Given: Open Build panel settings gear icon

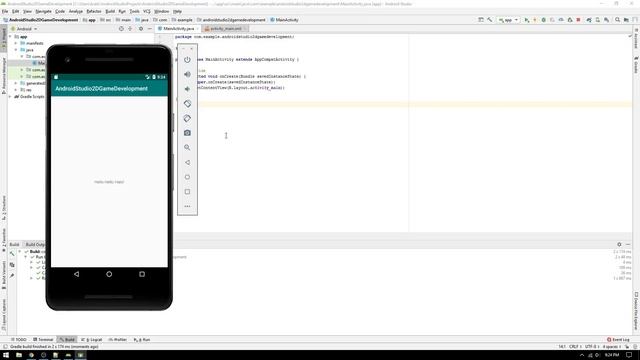Looking at the screenshot, I should (619, 244).
